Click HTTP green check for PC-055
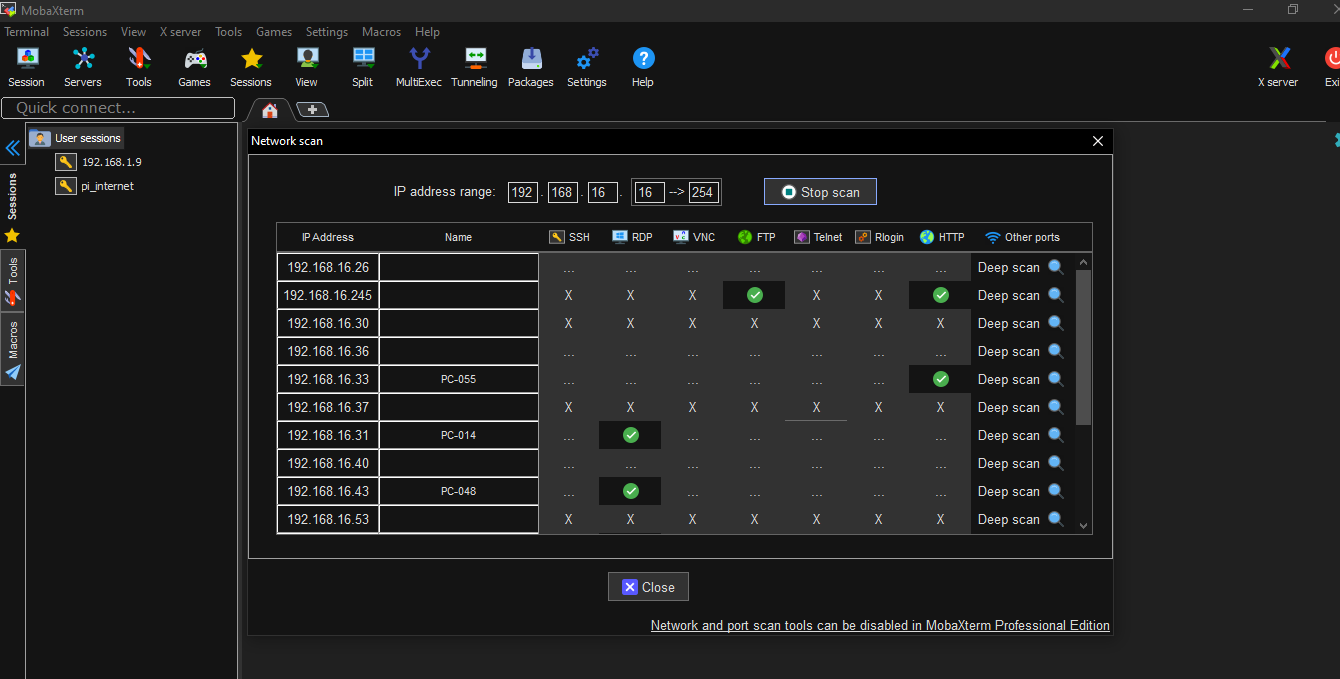The image size is (1340, 679). tap(940, 379)
